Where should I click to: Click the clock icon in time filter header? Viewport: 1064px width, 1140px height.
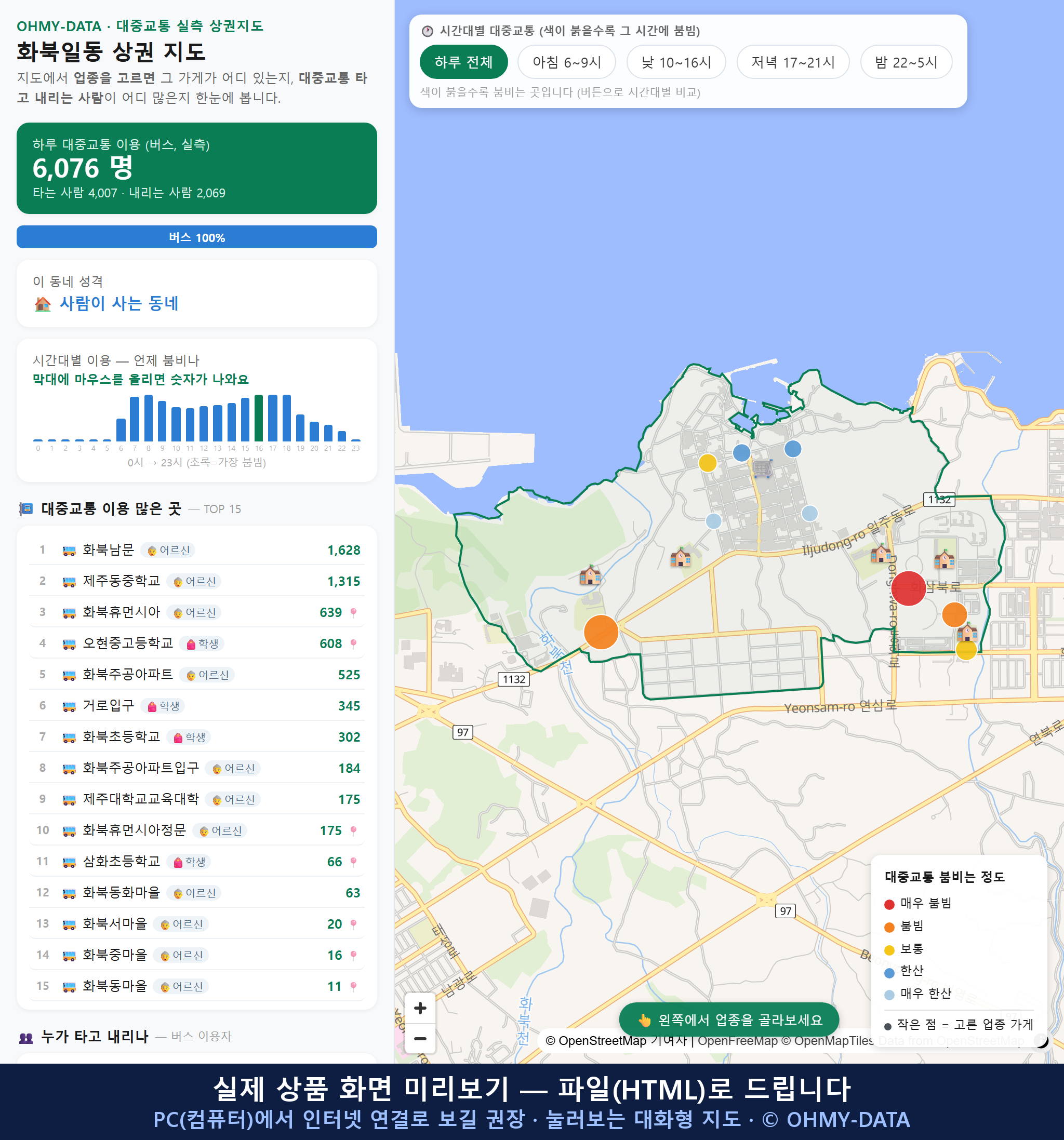pyautogui.click(x=428, y=31)
